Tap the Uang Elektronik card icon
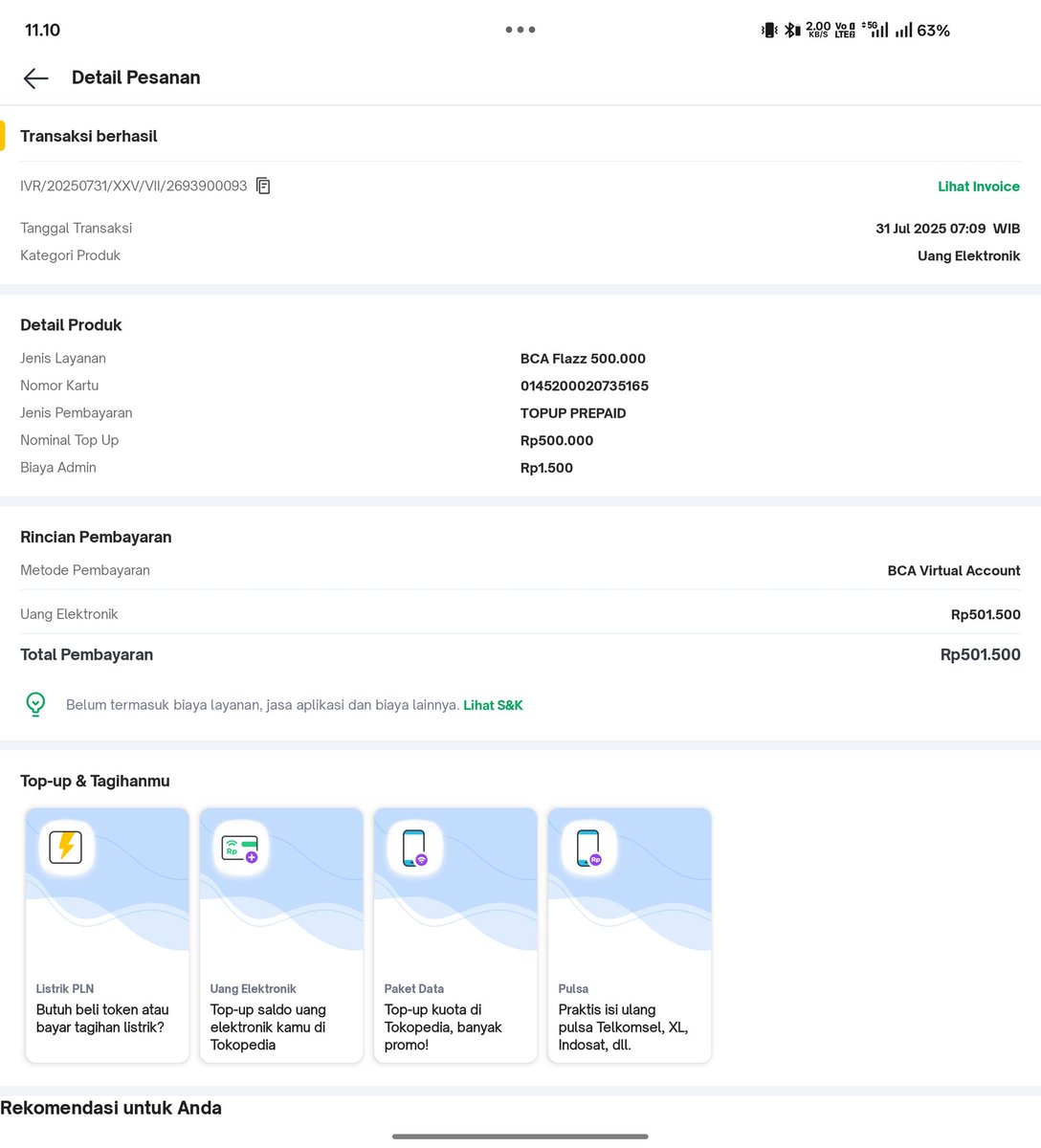Viewport: 1041px width, 1148px height. [x=240, y=848]
